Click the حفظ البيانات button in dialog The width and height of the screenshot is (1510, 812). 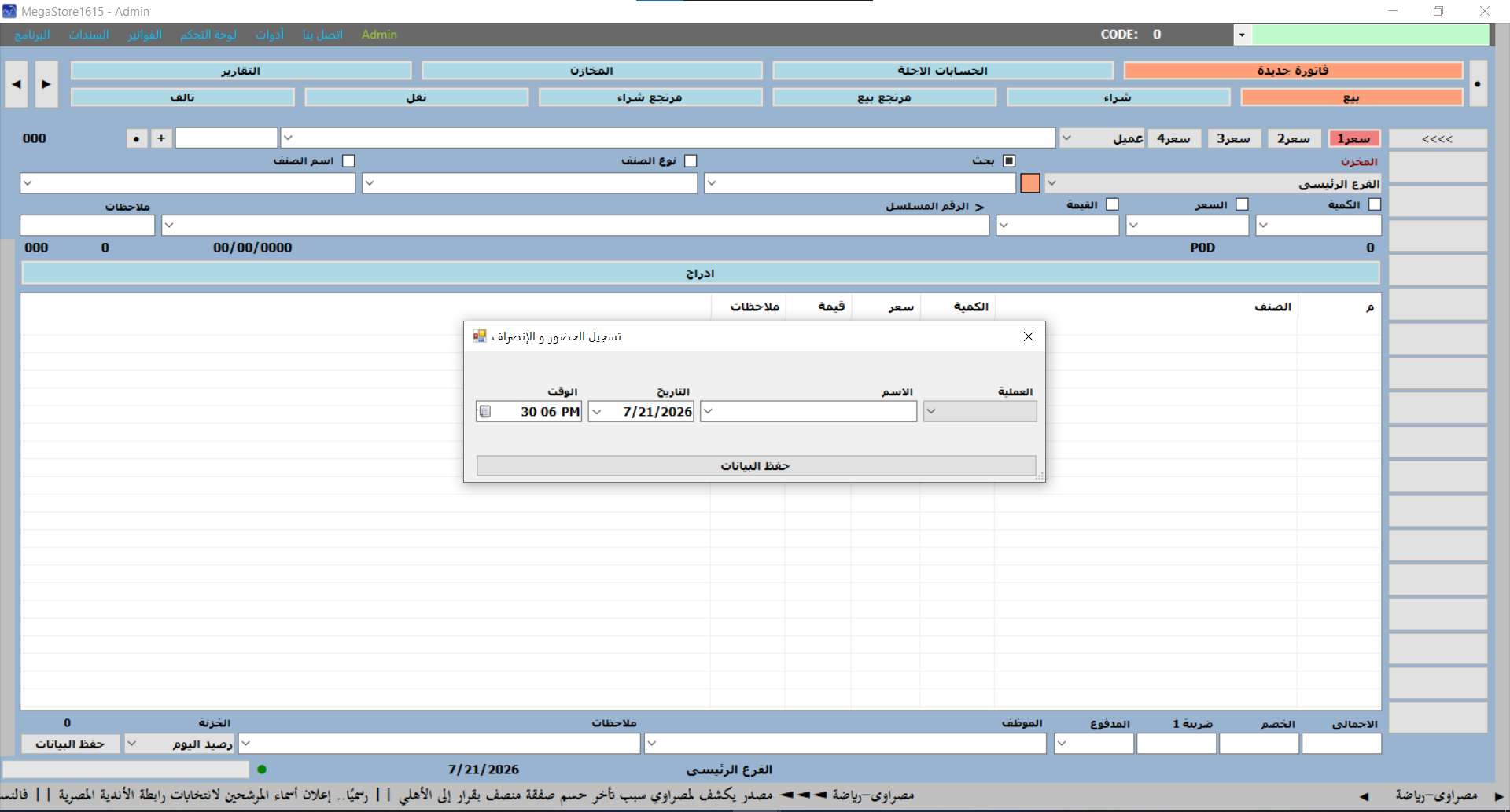tap(756, 466)
